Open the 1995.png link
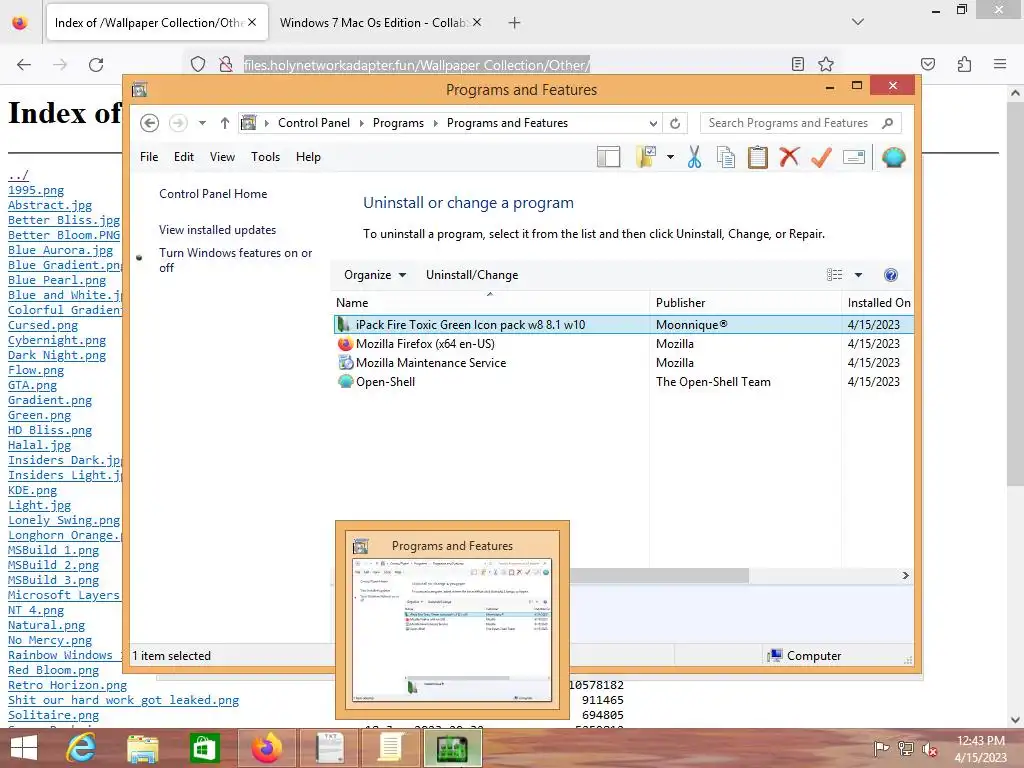 (36, 191)
